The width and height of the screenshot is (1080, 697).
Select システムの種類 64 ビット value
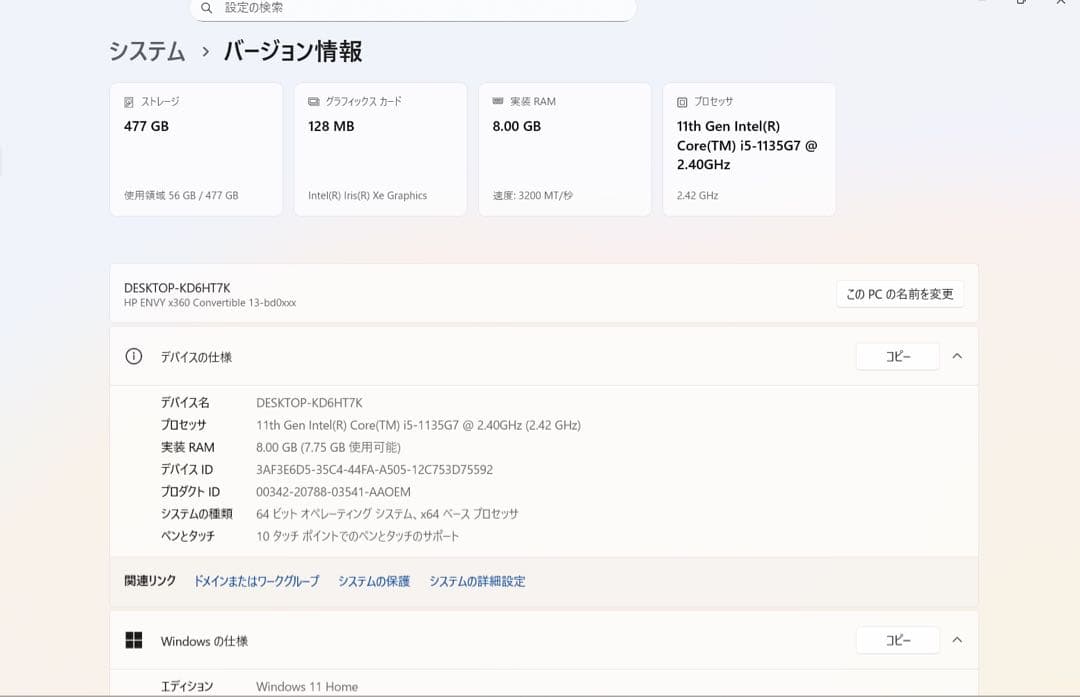coord(387,514)
